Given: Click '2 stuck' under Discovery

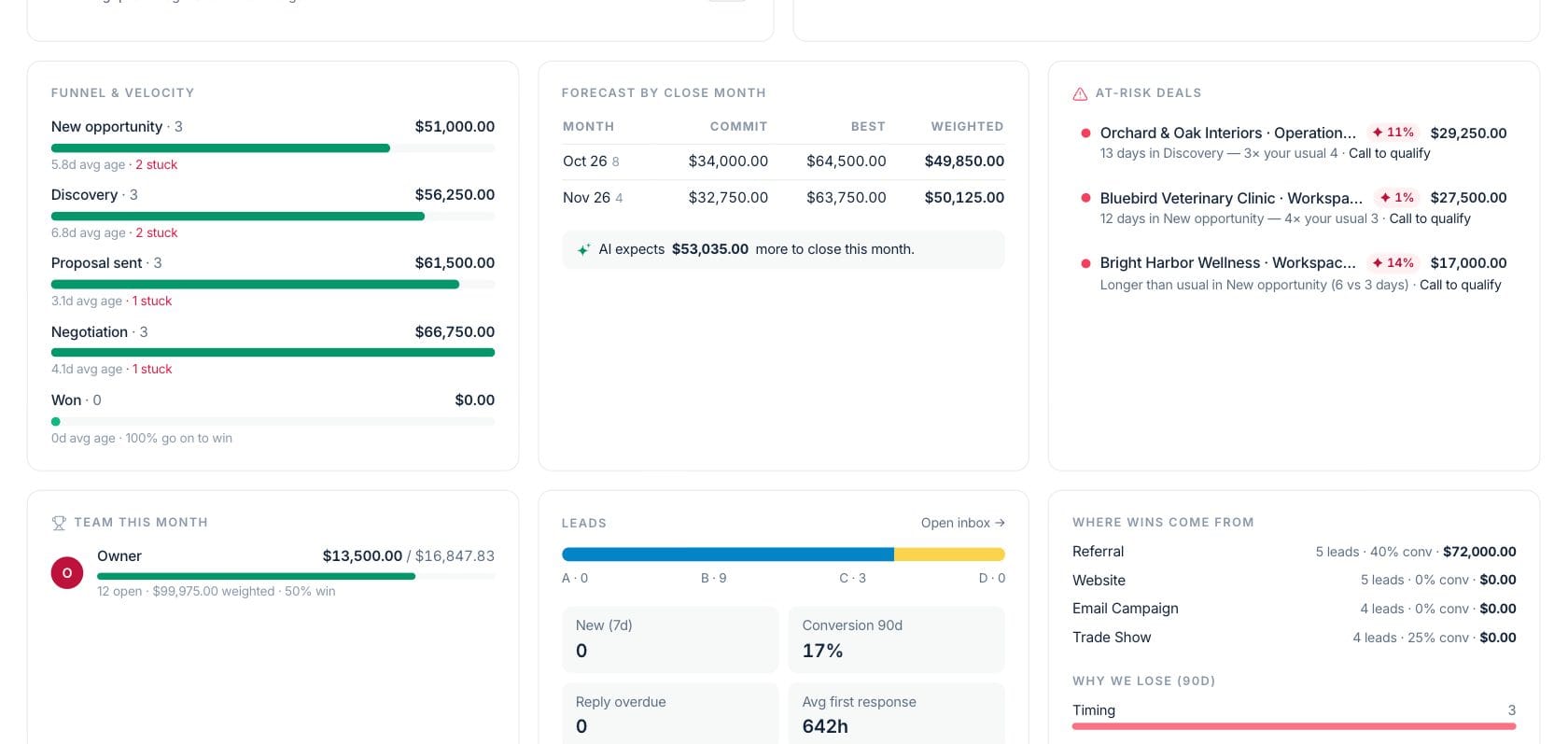Looking at the screenshot, I should [x=156, y=232].
